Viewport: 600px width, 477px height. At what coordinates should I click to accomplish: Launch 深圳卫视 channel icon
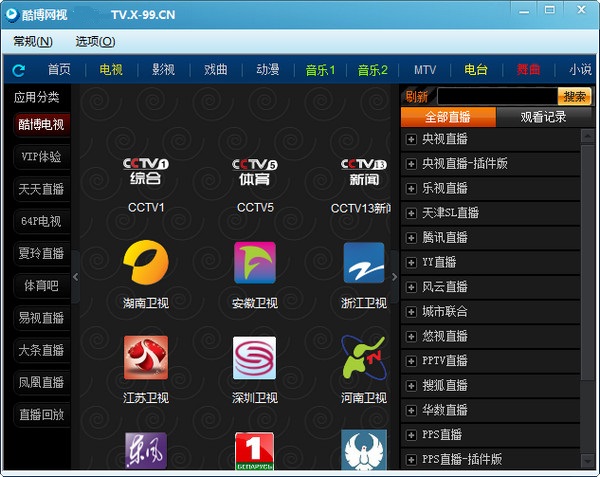[x=255, y=357]
